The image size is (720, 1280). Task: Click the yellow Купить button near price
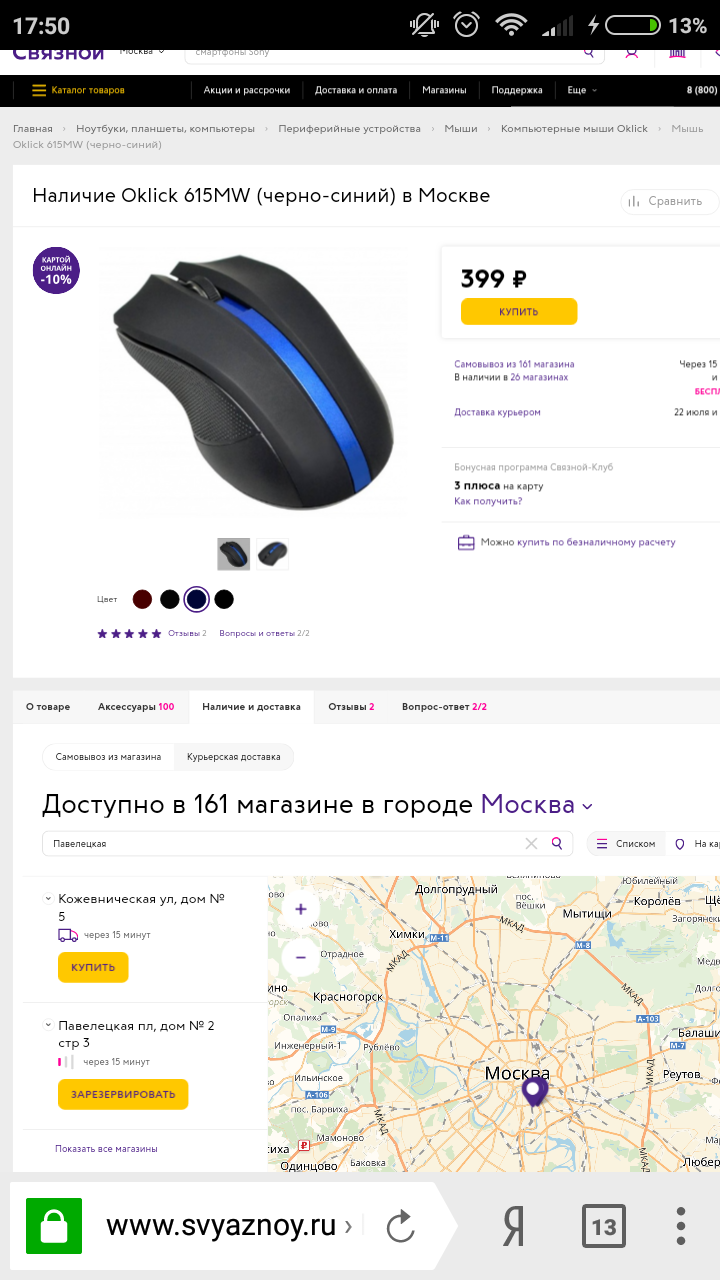tap(519, 311)
